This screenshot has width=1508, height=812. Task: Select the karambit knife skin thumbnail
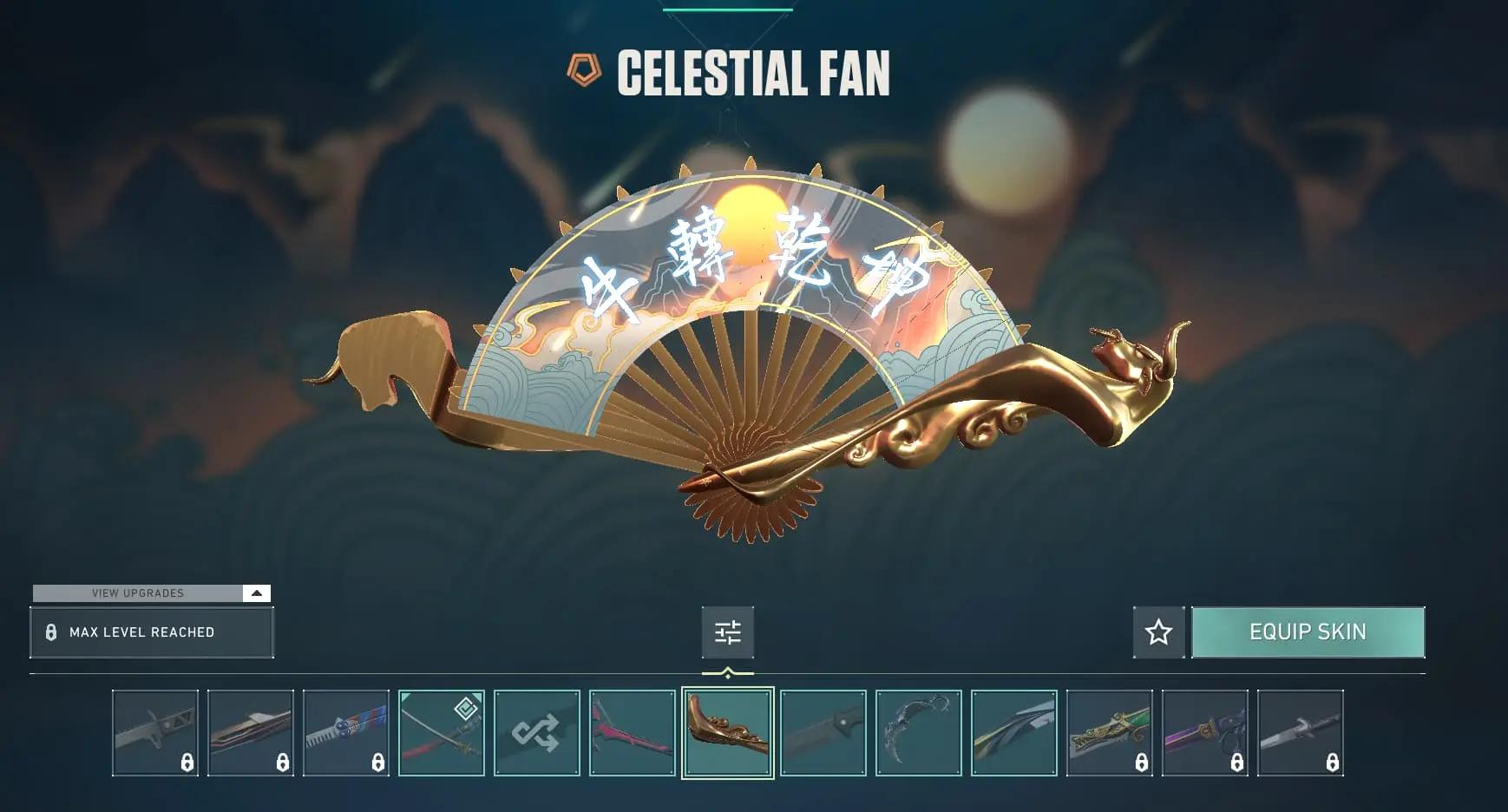(x=919, y=733)
